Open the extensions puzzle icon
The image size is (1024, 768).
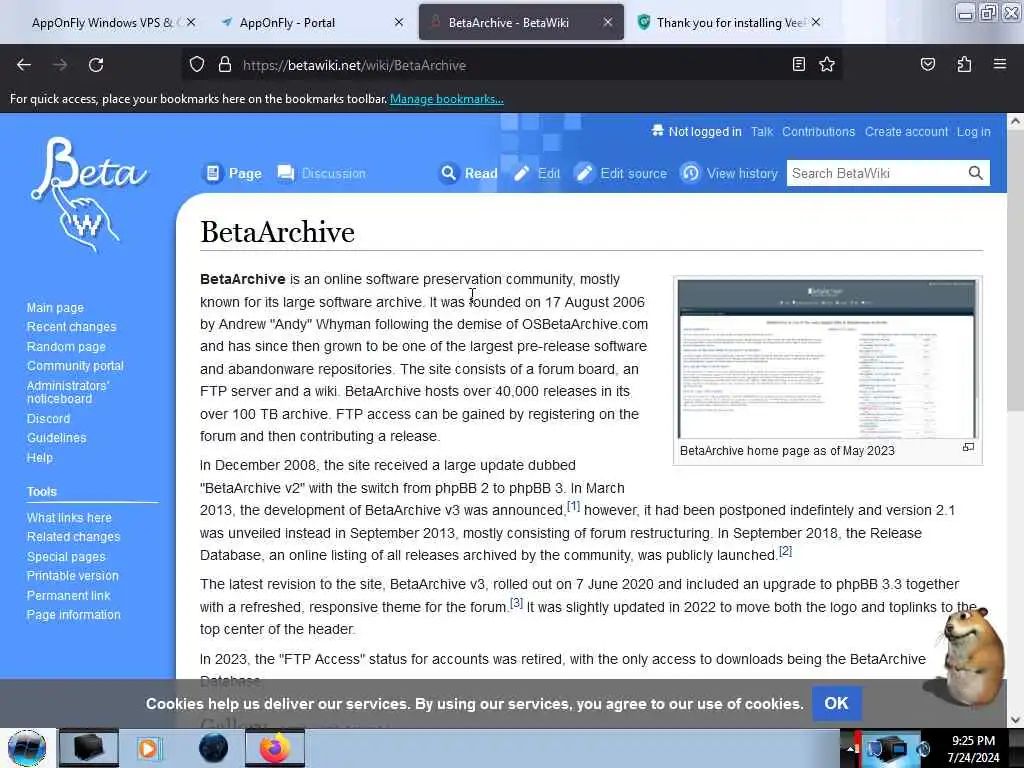964,64
